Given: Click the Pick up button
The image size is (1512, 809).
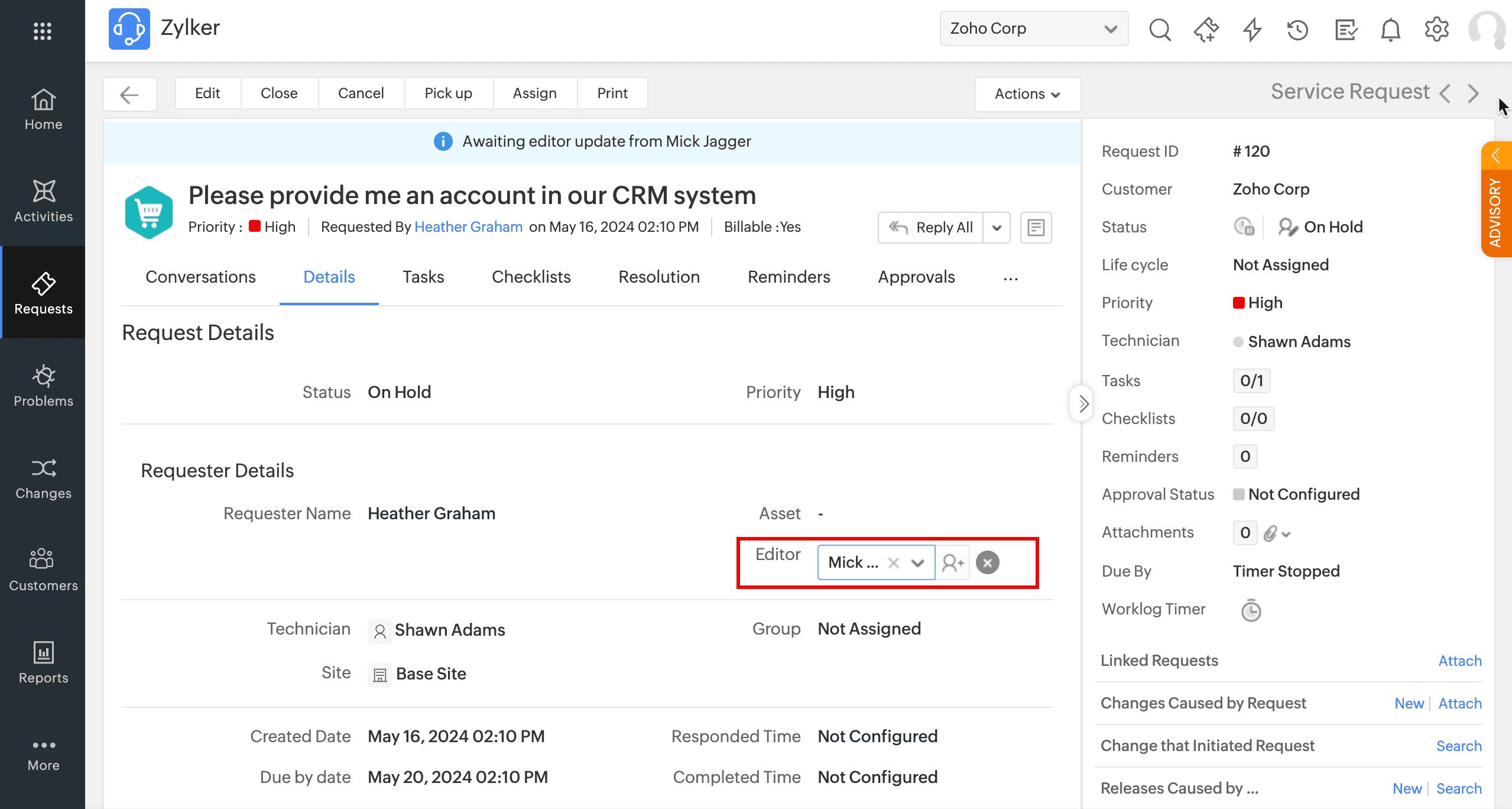Looking at the screenshot, I should (x=448, y=93).
